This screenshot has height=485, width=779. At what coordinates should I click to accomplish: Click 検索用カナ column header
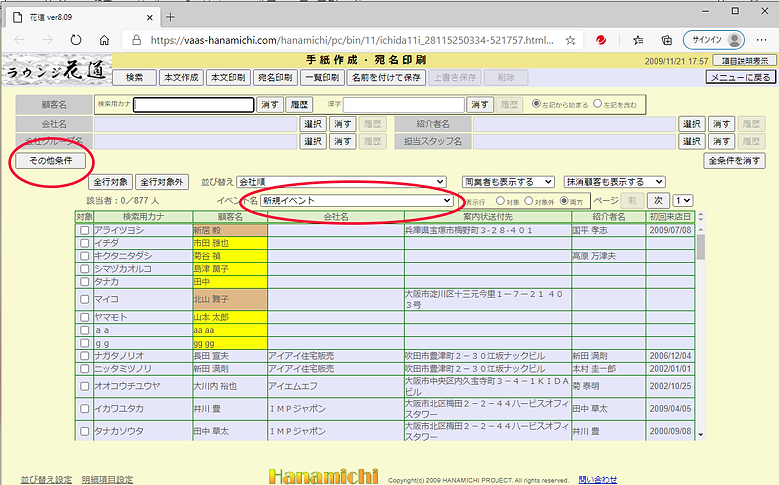143,217
